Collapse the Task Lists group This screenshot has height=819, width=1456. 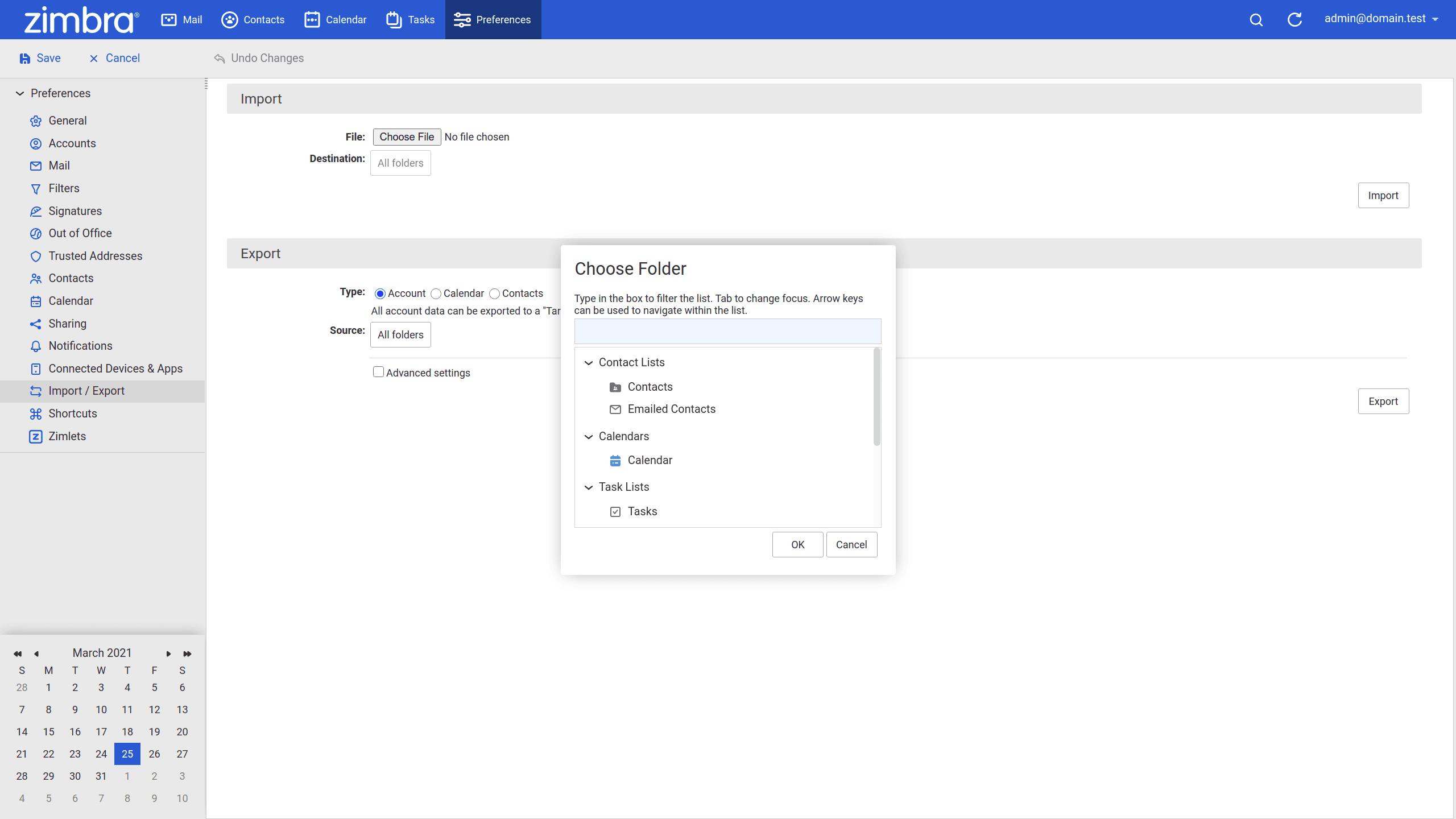(x=589, y=487)
